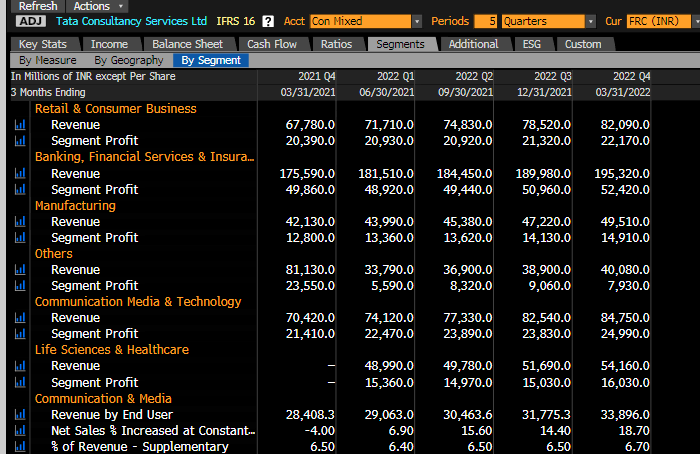
Task: Chart Revenue by End User row
Action: click(x=20, y=415)
